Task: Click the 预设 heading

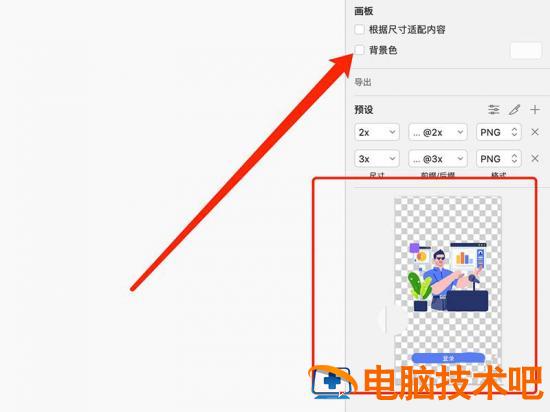Action: [363, 110]
